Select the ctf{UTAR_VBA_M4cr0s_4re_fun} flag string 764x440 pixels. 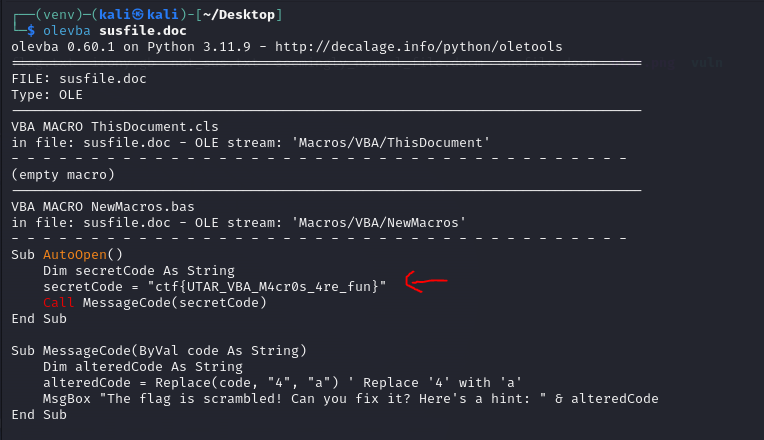pos(267,287)
